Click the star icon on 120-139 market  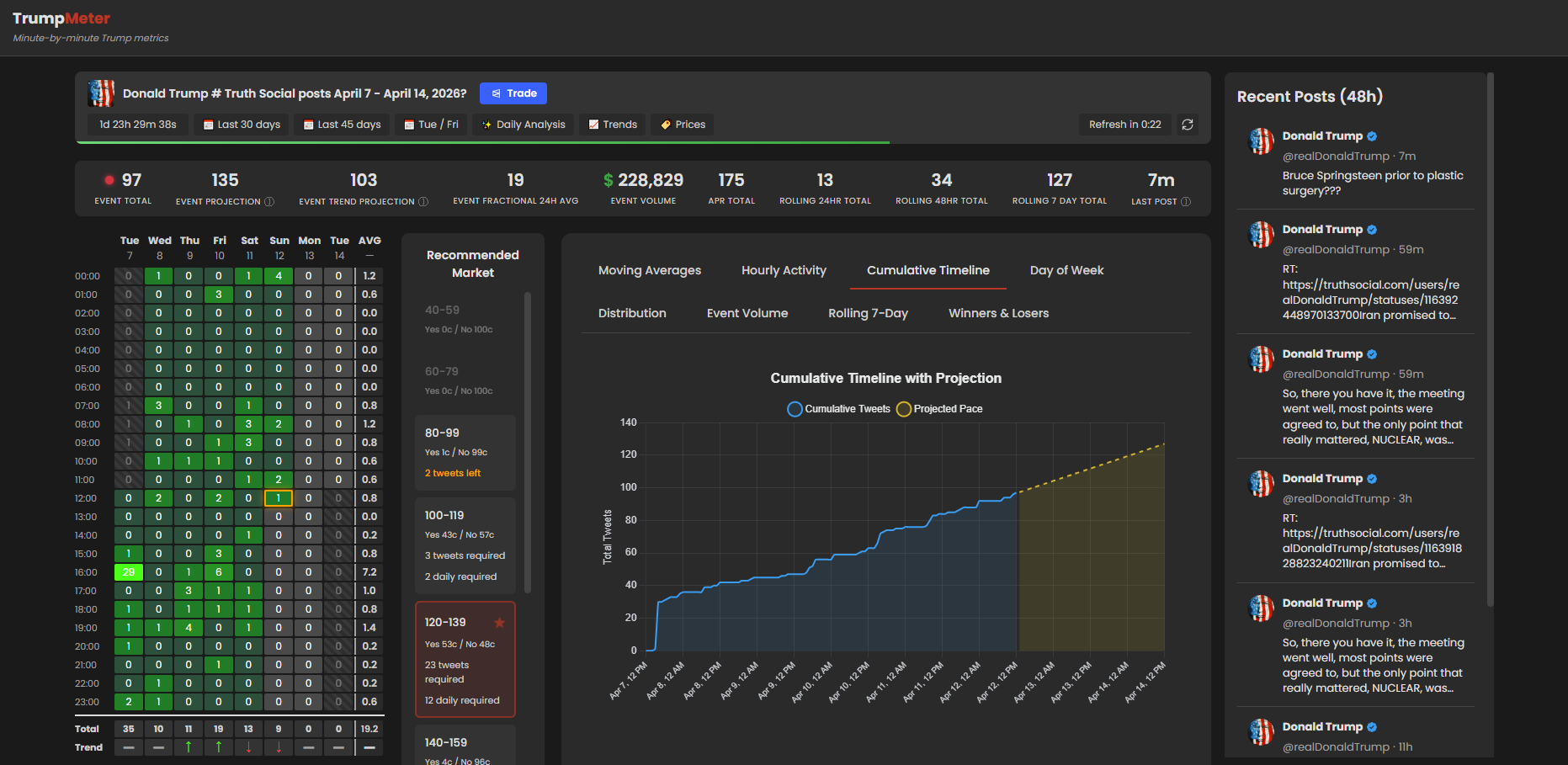point(499,623)
